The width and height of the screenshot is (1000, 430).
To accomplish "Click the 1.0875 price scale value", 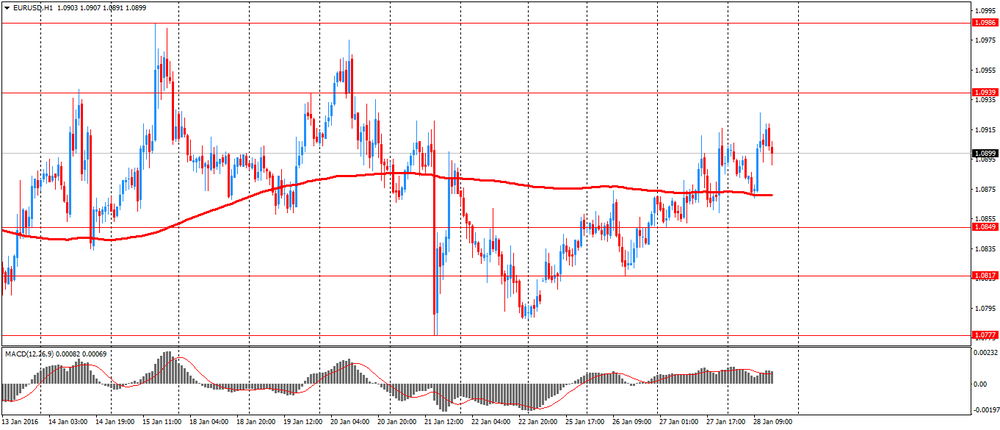I will tap(983, 189).
